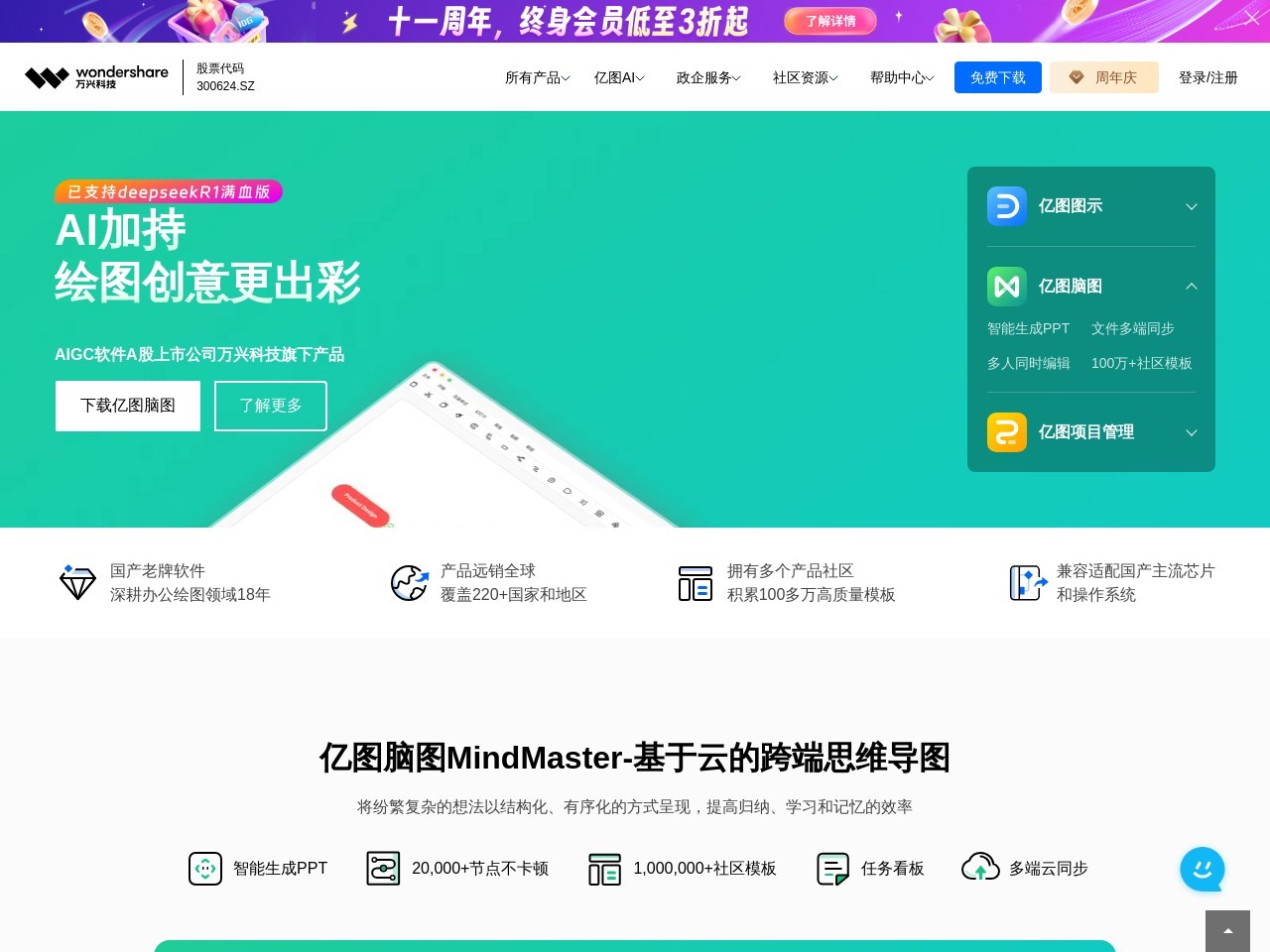Open the chat support smiley bubble
The height and width of the screenshot is (952, 1270).
[1203, 870]
